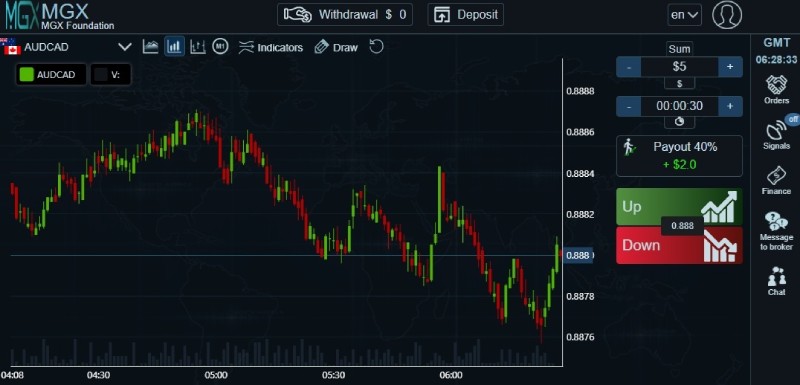This screenshot has width=800, height=385.
Task: Select the candlestick chart type icon
Action: (x=174, y=47)
